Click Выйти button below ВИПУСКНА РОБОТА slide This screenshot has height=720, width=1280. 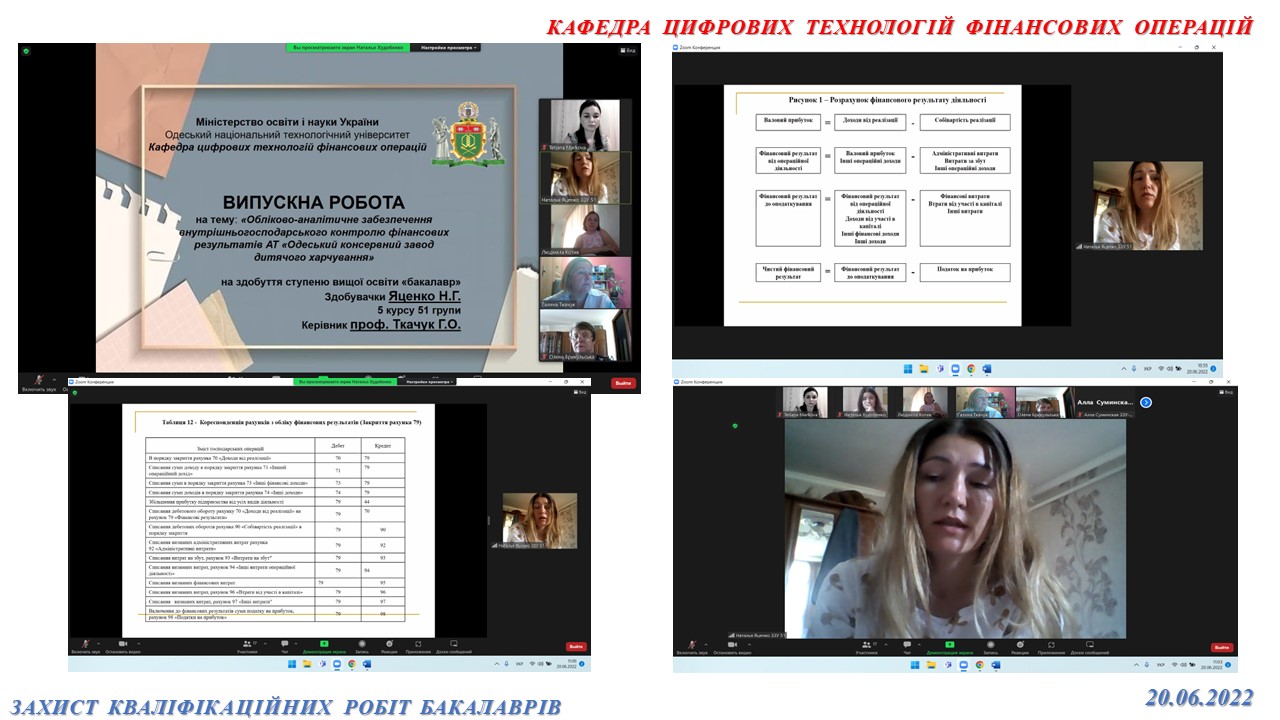click(624, 383)
